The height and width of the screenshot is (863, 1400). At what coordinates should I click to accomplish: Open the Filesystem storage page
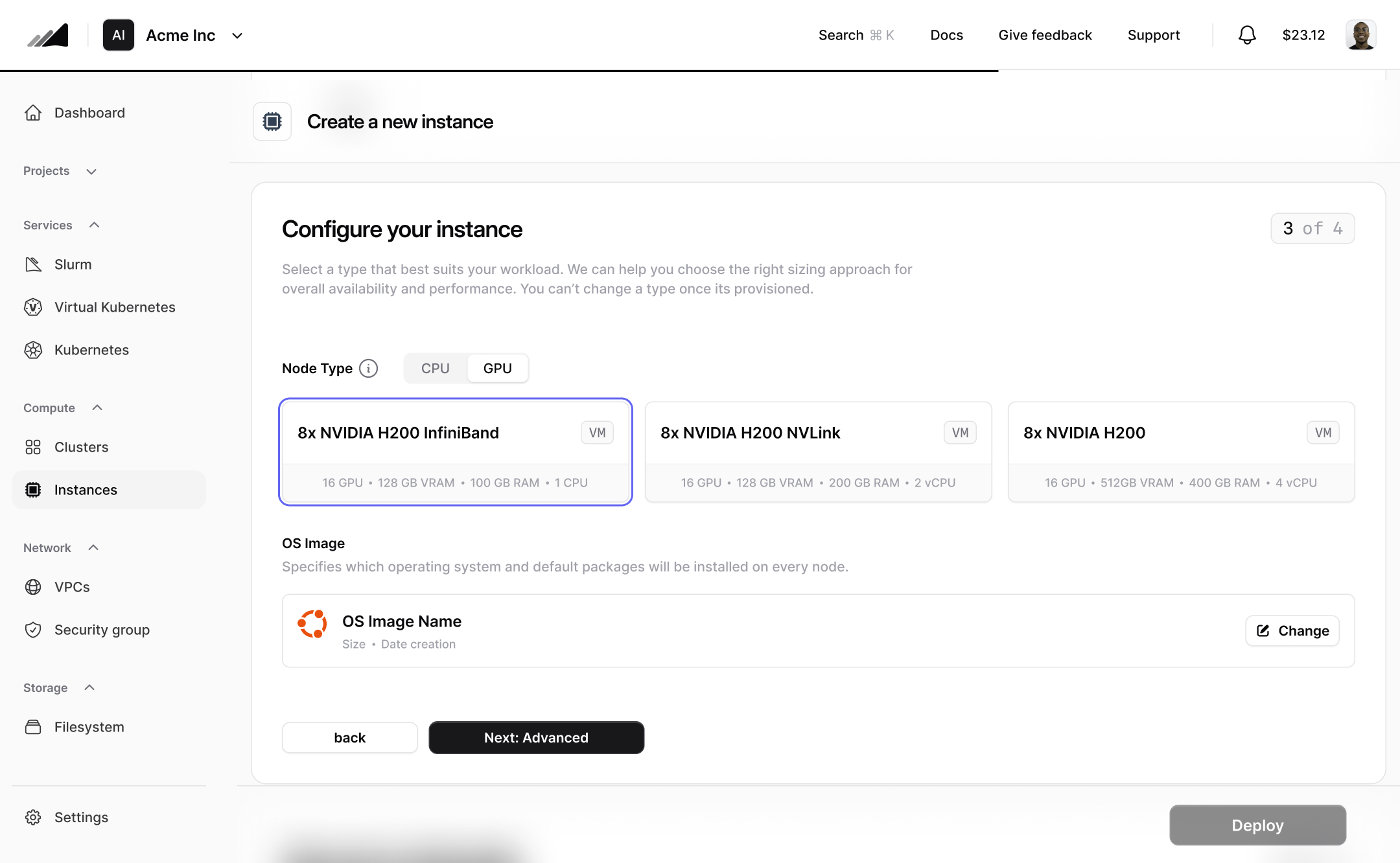[89, 726]
